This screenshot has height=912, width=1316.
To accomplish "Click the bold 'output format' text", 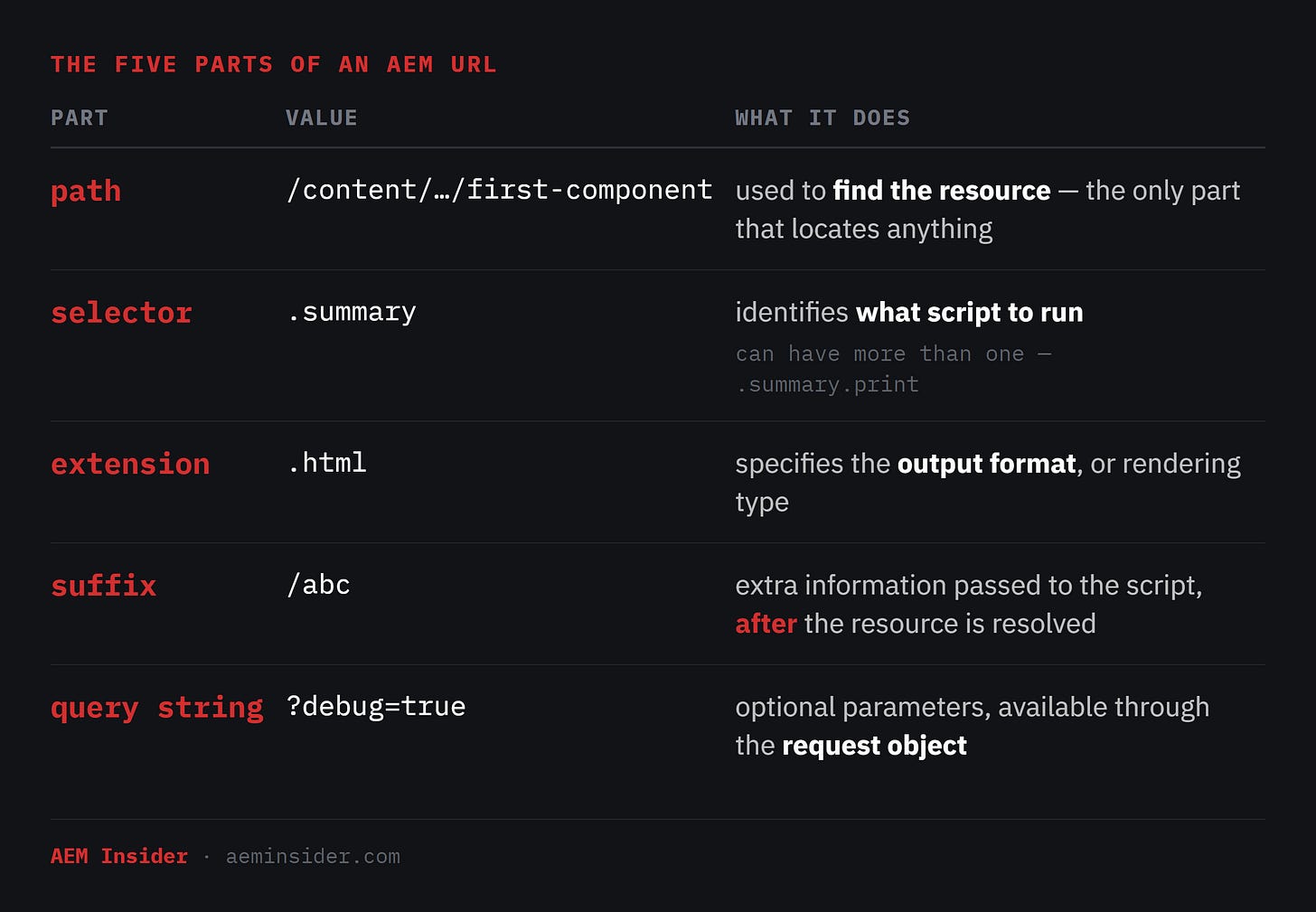I will (986, 464).
